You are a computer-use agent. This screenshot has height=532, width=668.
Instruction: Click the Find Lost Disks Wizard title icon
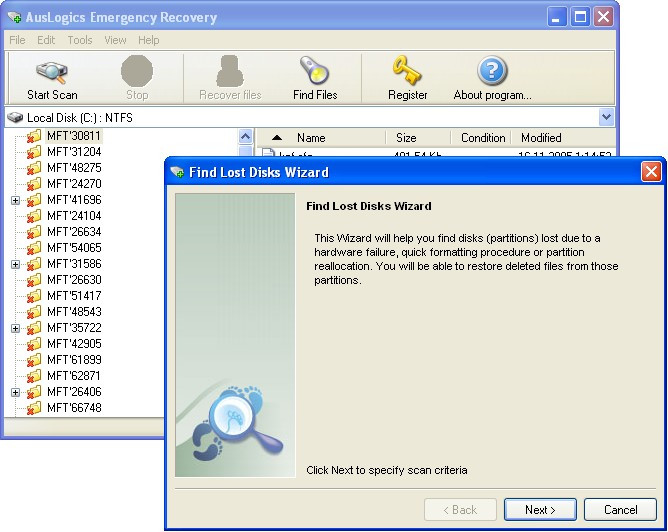pos(177,172)
